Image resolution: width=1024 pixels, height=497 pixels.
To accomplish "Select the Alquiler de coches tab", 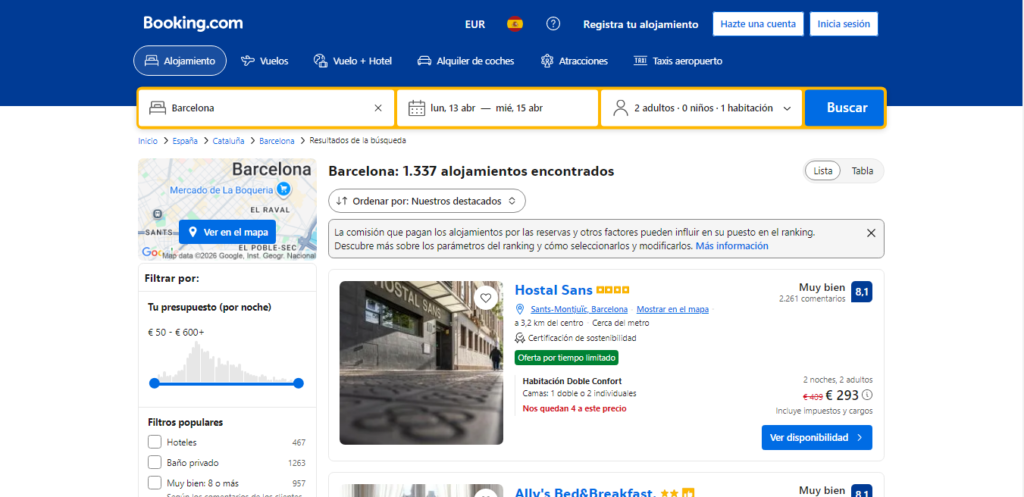I will coord(465,61).
